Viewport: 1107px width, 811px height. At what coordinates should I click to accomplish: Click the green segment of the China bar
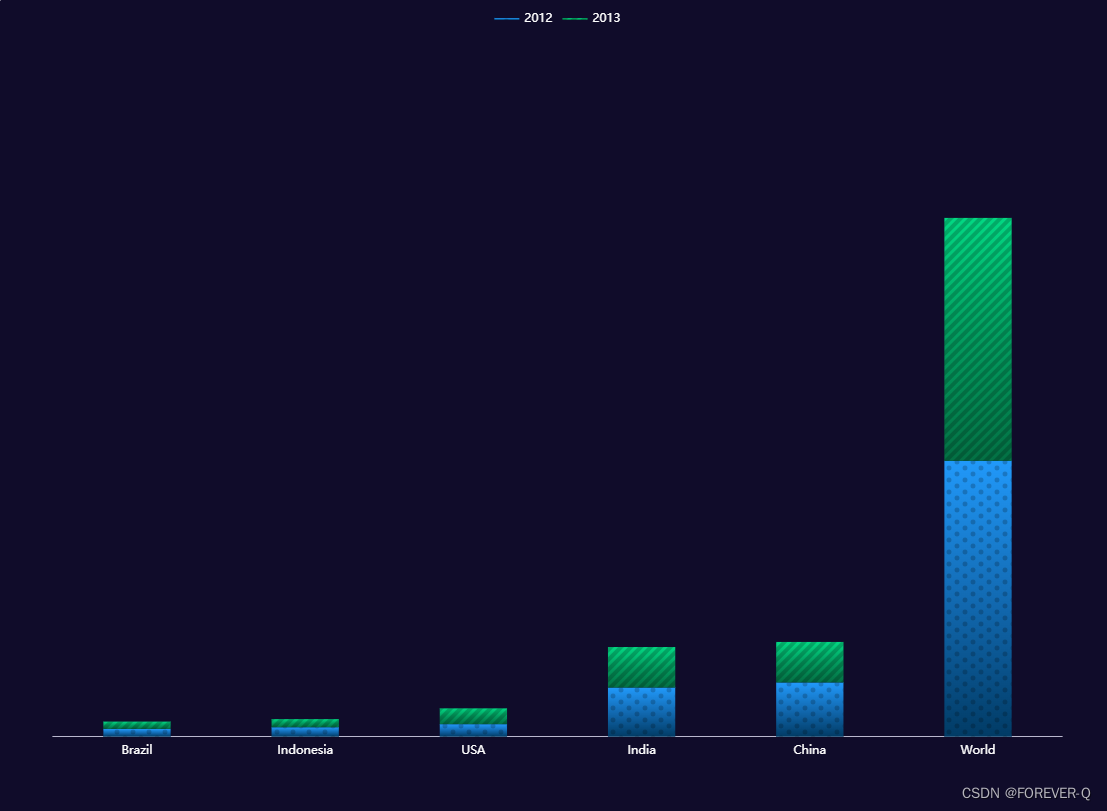click(x=810, y=660)
